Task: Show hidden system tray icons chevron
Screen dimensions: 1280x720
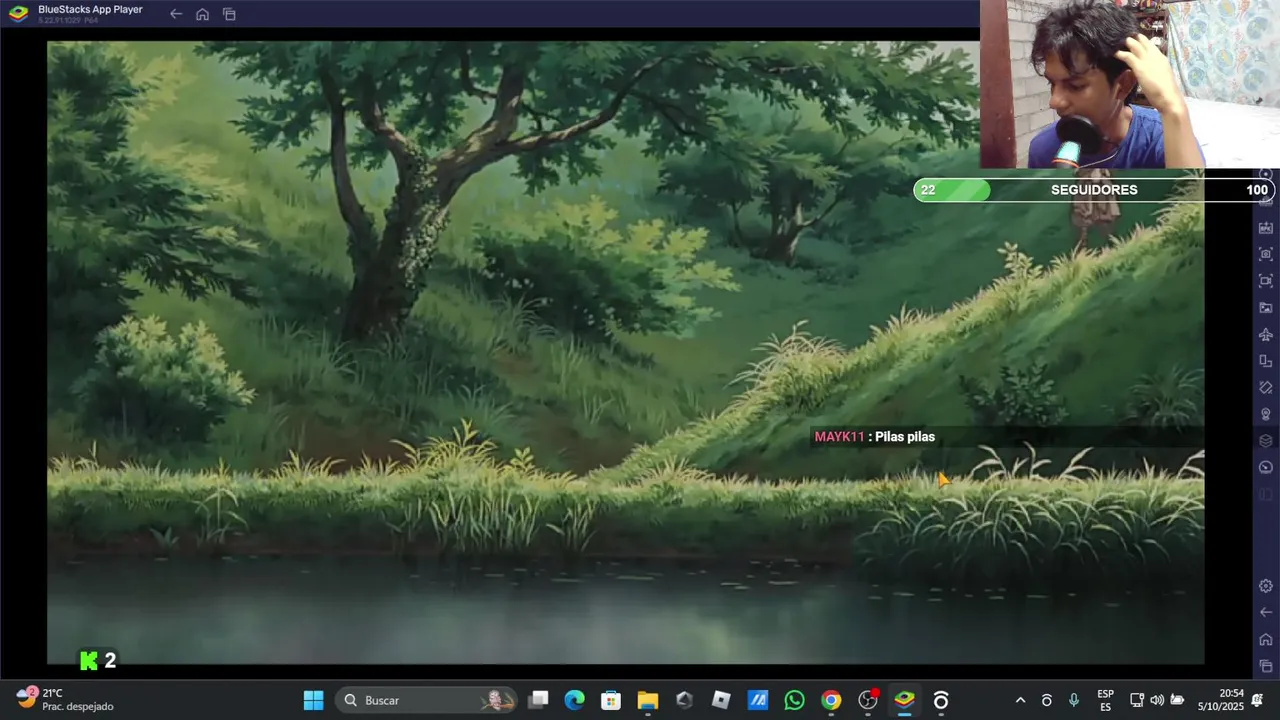Action: click(1020, 700)
